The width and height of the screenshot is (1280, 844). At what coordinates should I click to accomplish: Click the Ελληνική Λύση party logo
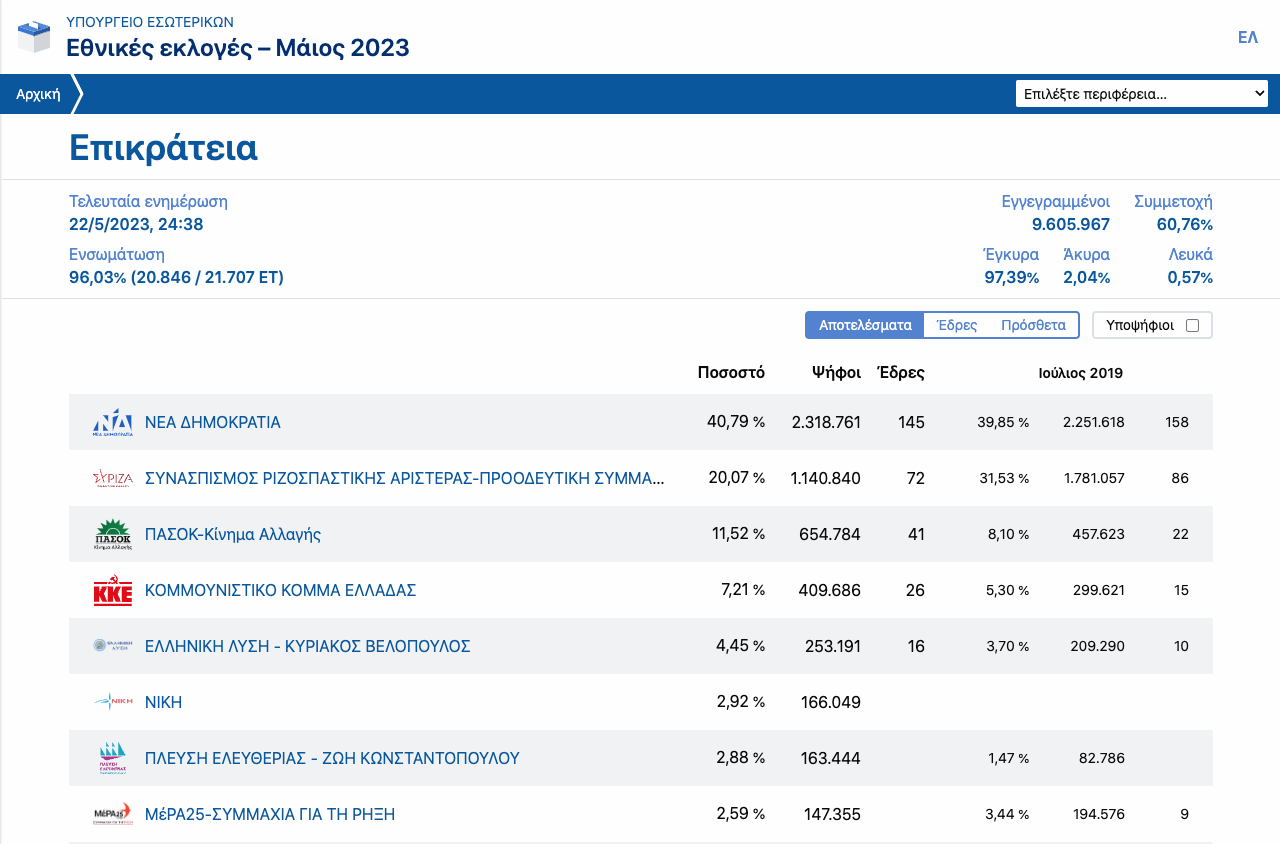click(x=113, y=646)
